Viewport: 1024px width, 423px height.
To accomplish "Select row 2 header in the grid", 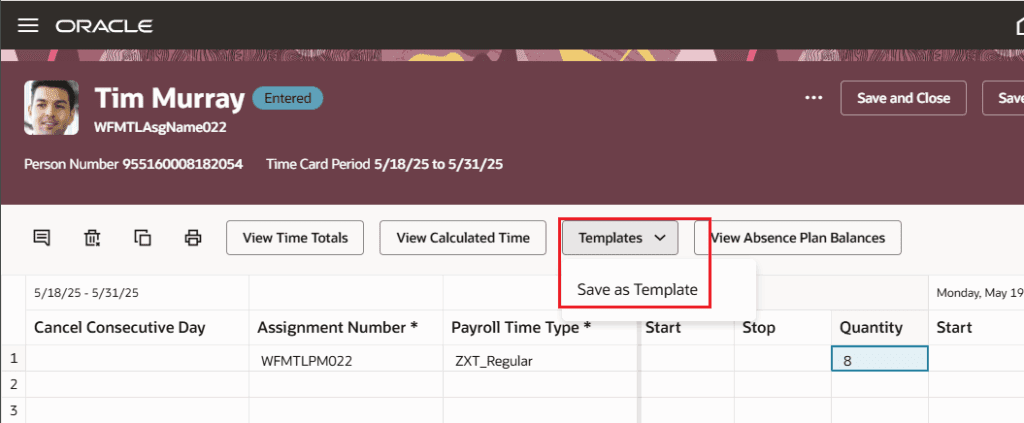I will pyautogui.click(x=13, y=384).
